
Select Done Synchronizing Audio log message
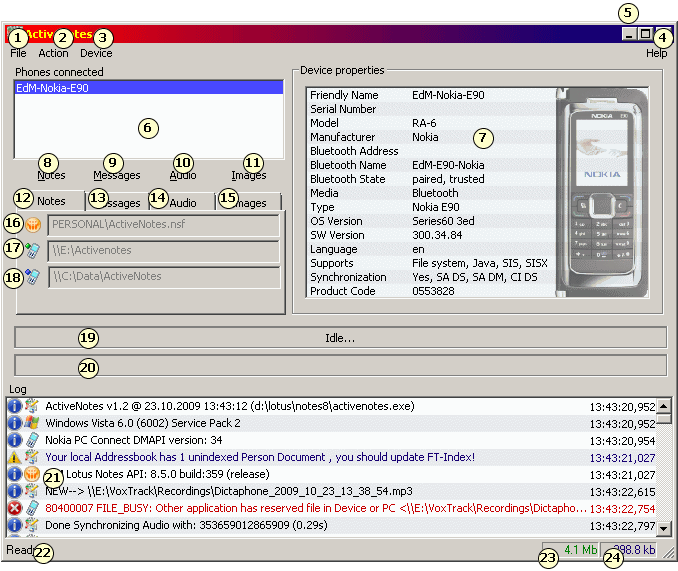[186, 525]
